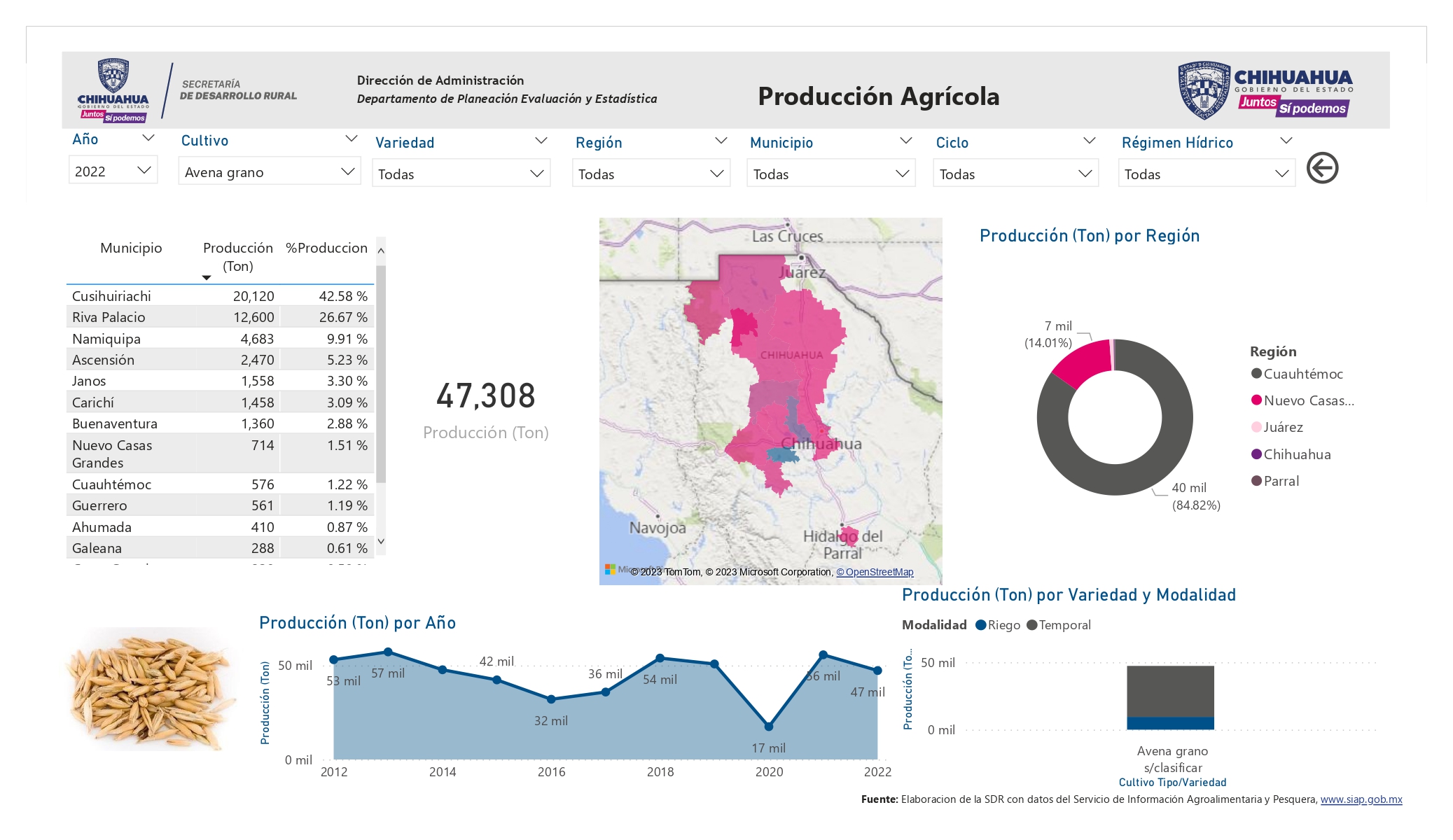Click the 2012 data point at 53 mil
1453x840 pixels.
tap(334, 659)
